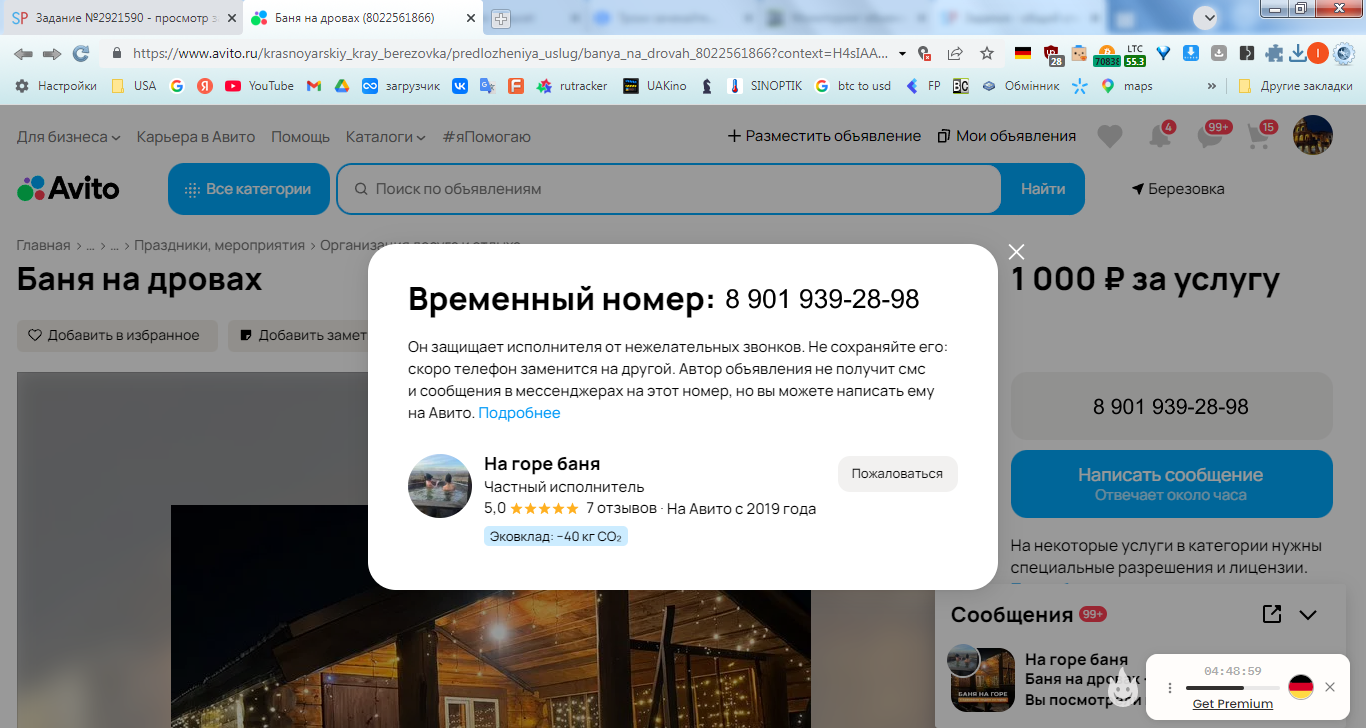The image size is (1366, 728).
Task: Click the 'Найти' search button
Action: (1042, 189)
